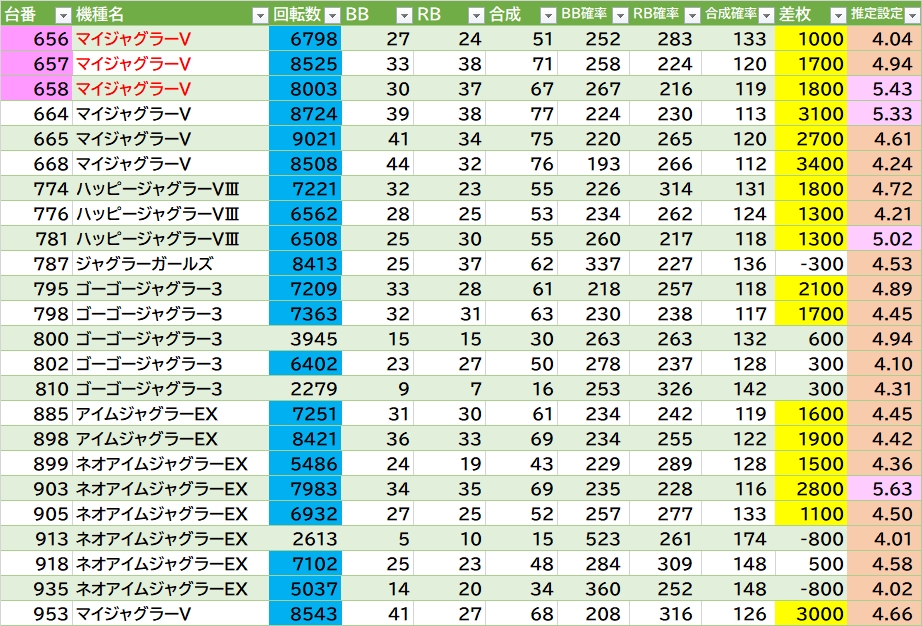Select the pink 台番 cell 656
Viewport: 922px width, 626px height.
point(36,39)
